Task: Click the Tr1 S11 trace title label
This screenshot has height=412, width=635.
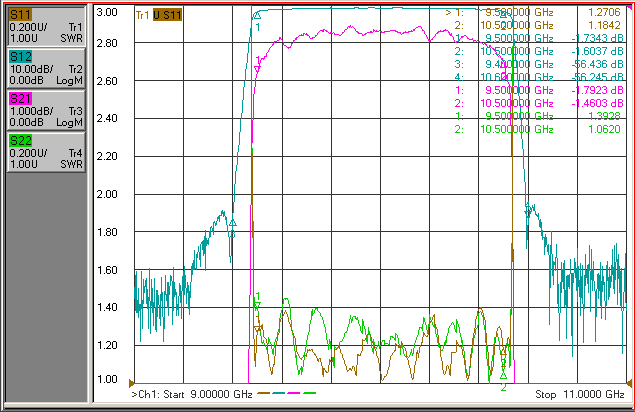Action: (x=159, y=15)
